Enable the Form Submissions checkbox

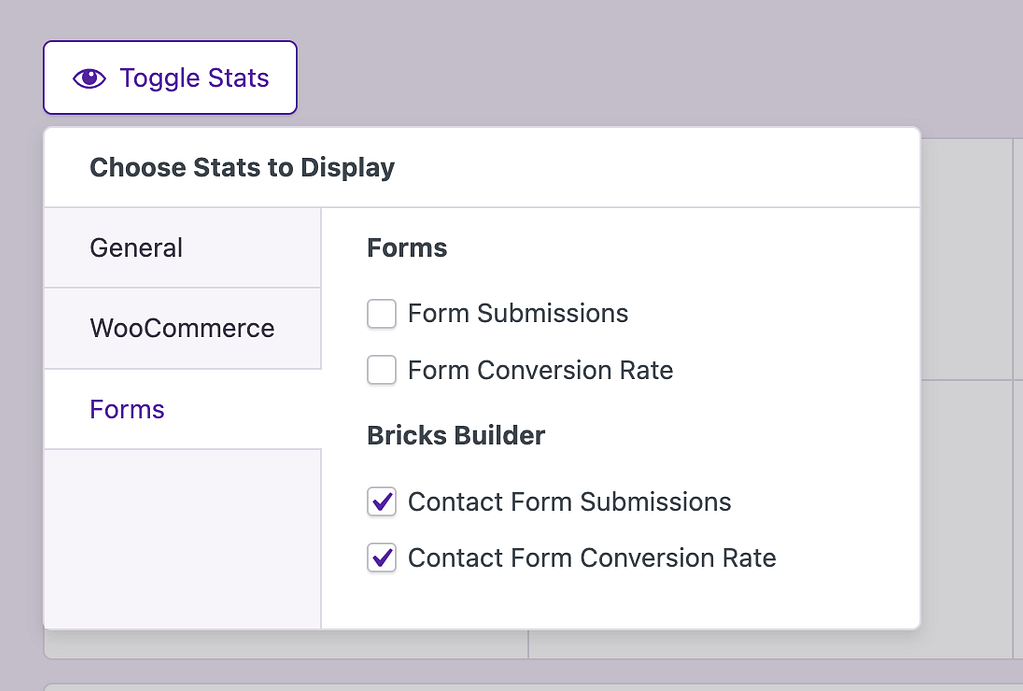click(381, 314)
